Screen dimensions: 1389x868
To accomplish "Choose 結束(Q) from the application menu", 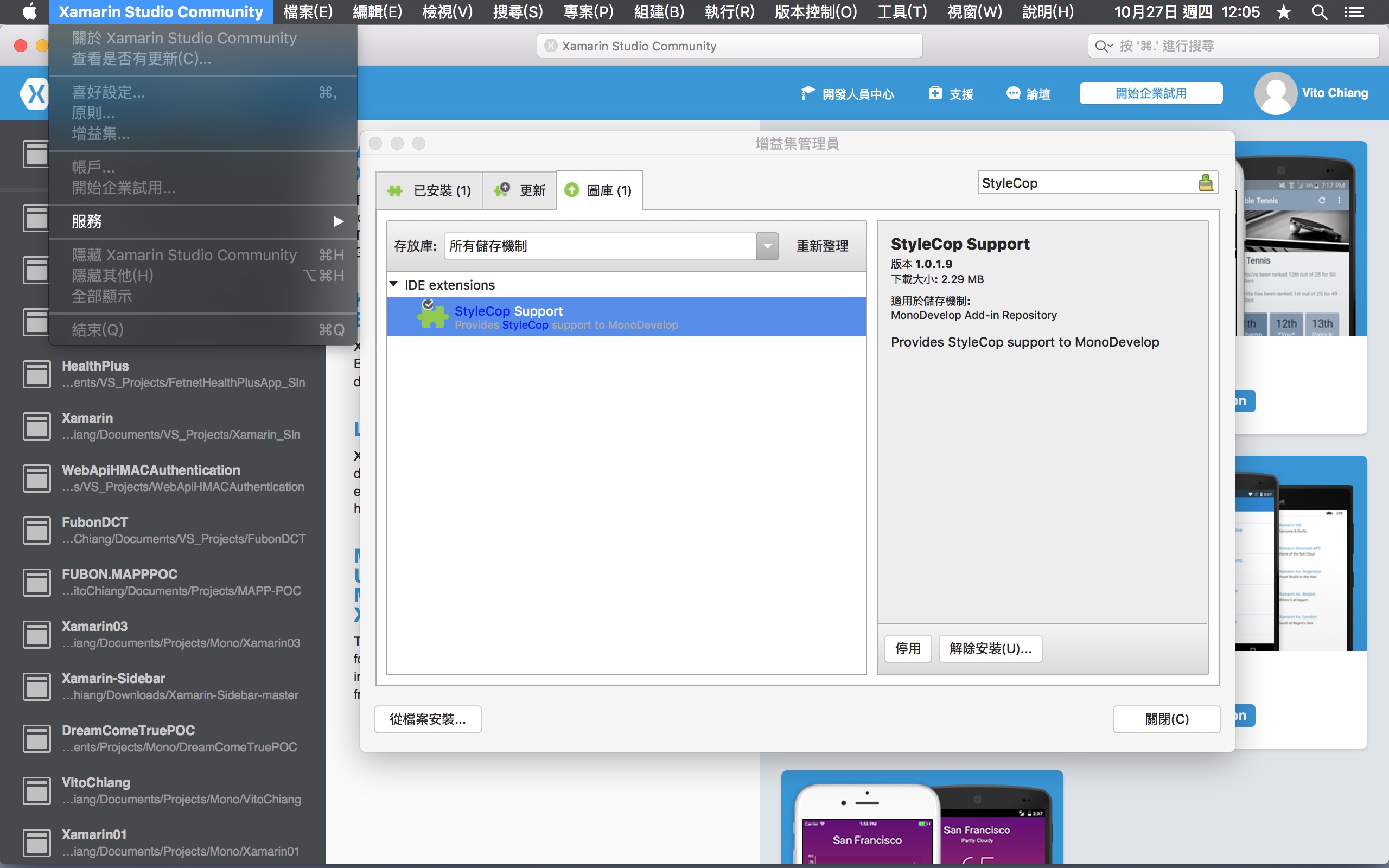I will pos(203,329).
